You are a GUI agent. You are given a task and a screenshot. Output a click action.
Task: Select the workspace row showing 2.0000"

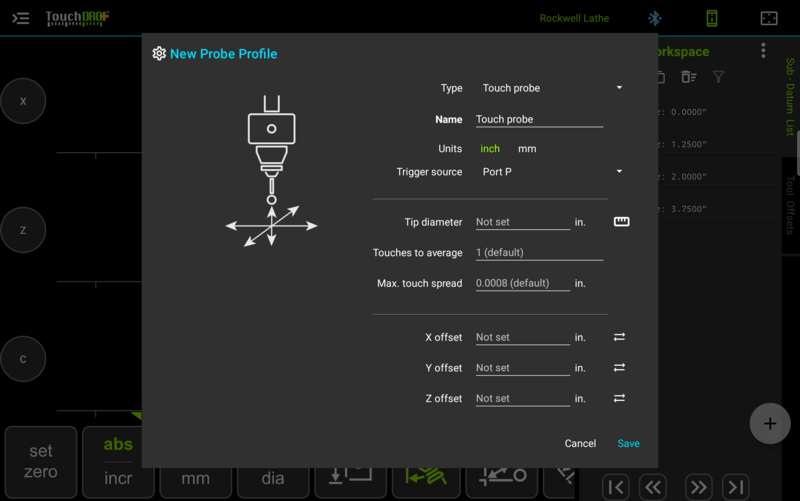coord(718,177)
